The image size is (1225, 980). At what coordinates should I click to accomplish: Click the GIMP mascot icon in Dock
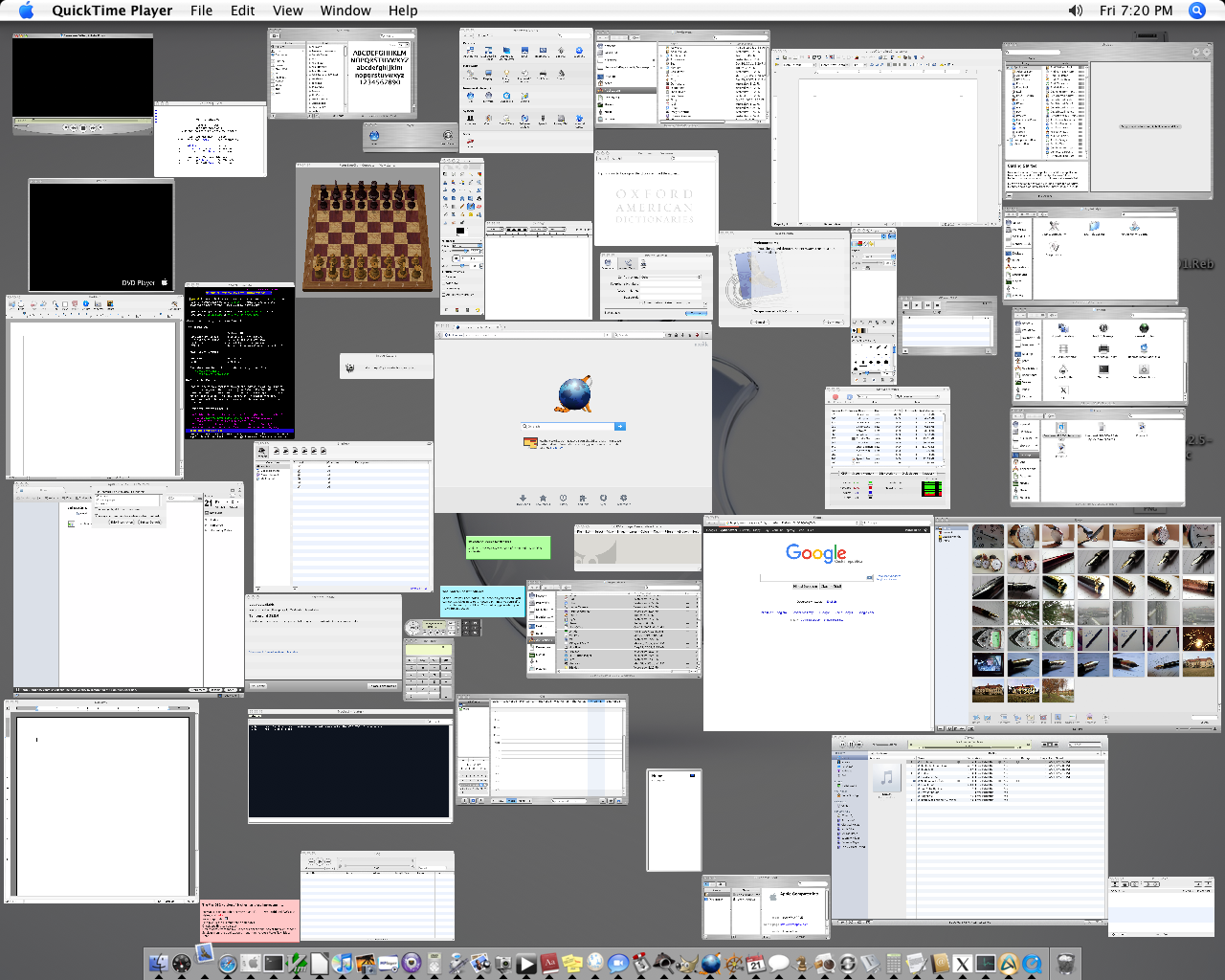(687, 964)
